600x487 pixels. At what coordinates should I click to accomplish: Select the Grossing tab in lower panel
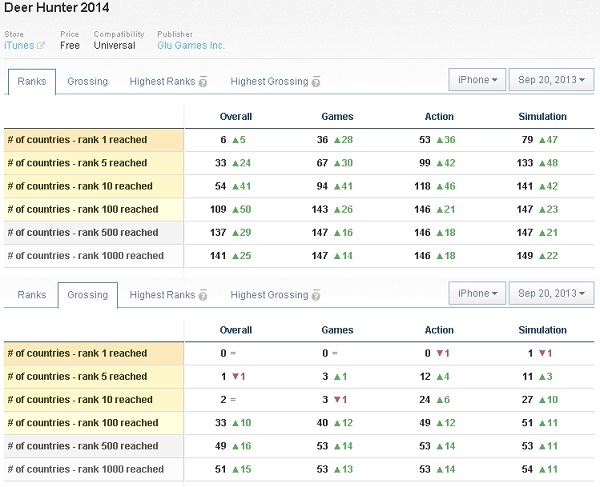tap(88, 295)
